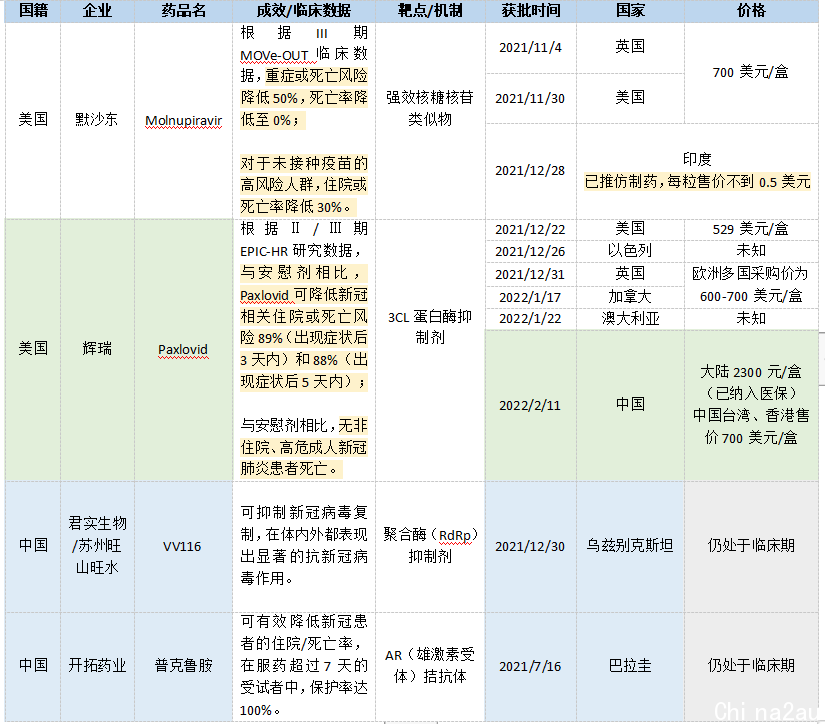Click the EPIC-HR 研究数据 text
The image size is (825, 724).
[x=300, y=250]
